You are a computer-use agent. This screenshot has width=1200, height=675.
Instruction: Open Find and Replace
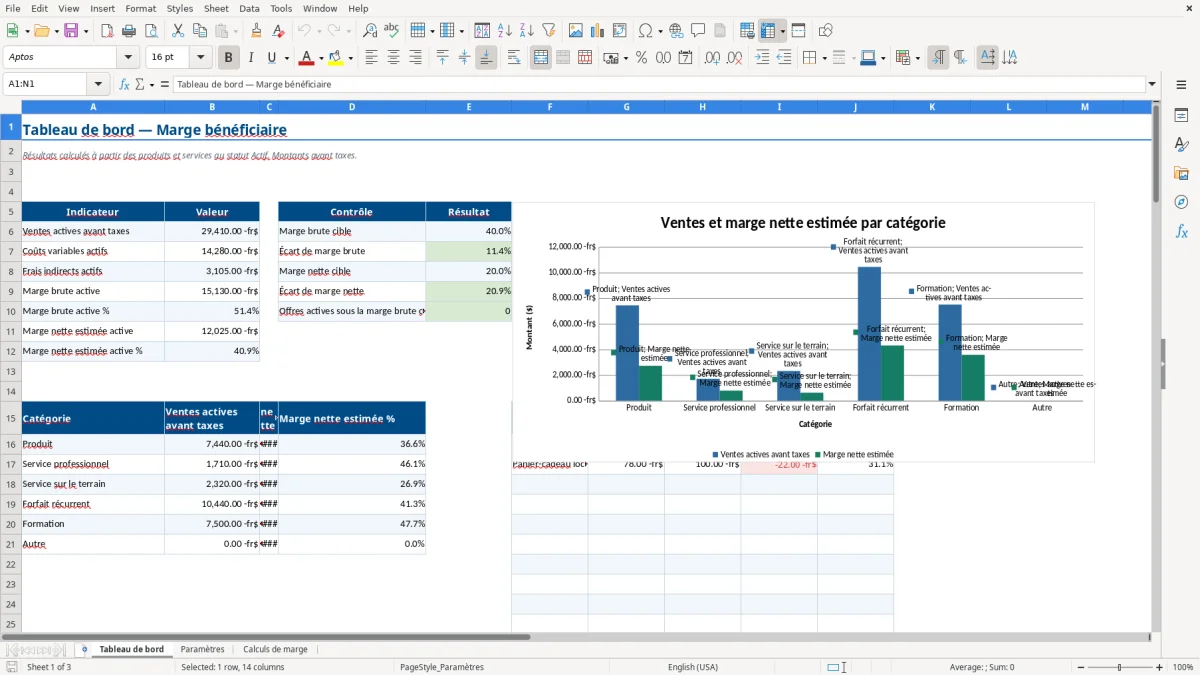(370, 31)
